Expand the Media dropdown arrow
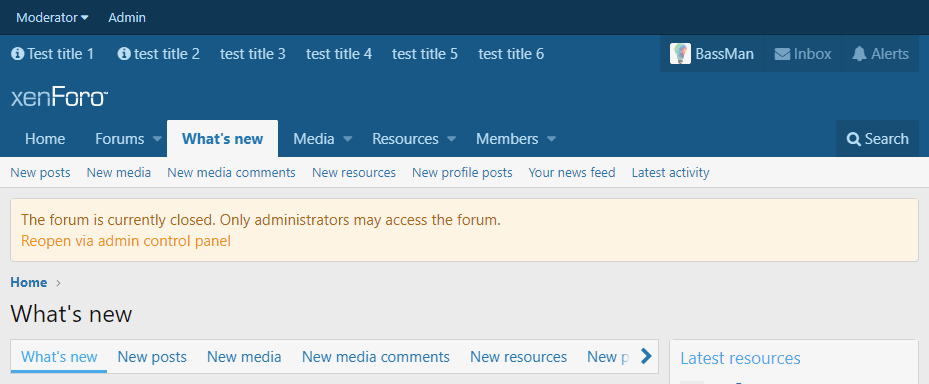 348,139
